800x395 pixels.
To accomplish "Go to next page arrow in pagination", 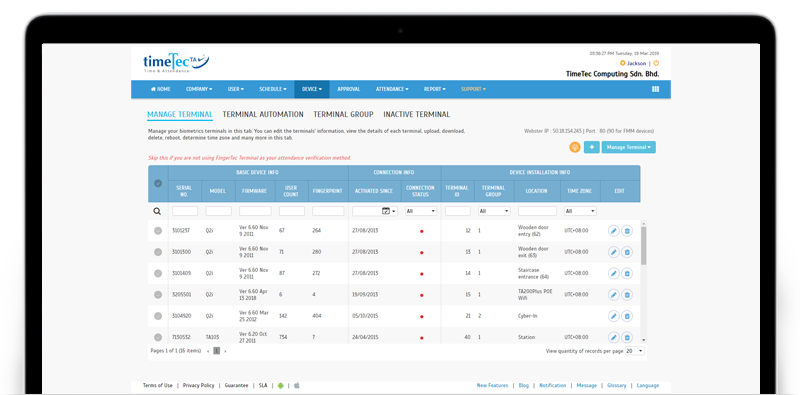I will click(226, 351).
